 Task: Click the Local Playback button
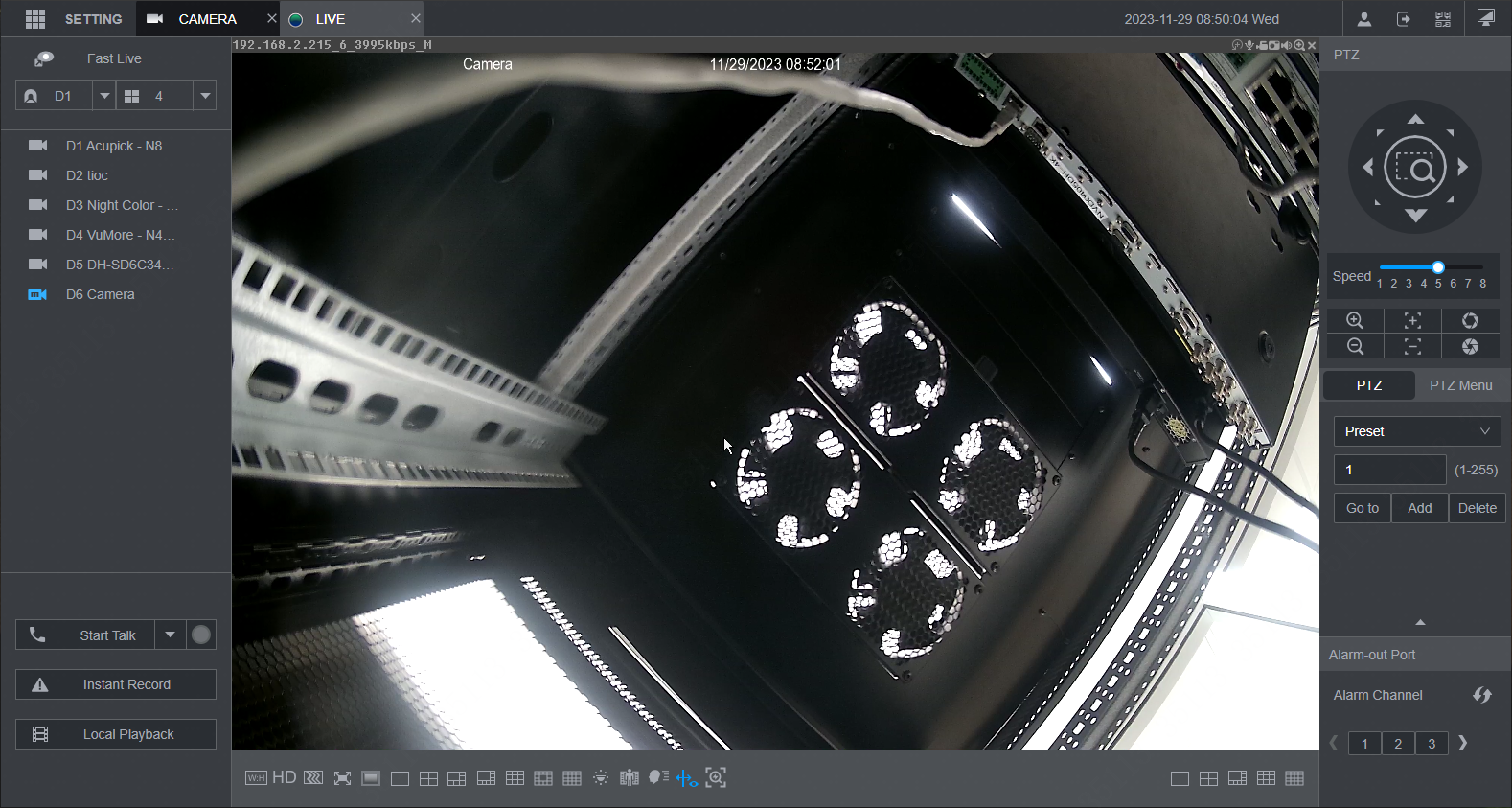116,734
